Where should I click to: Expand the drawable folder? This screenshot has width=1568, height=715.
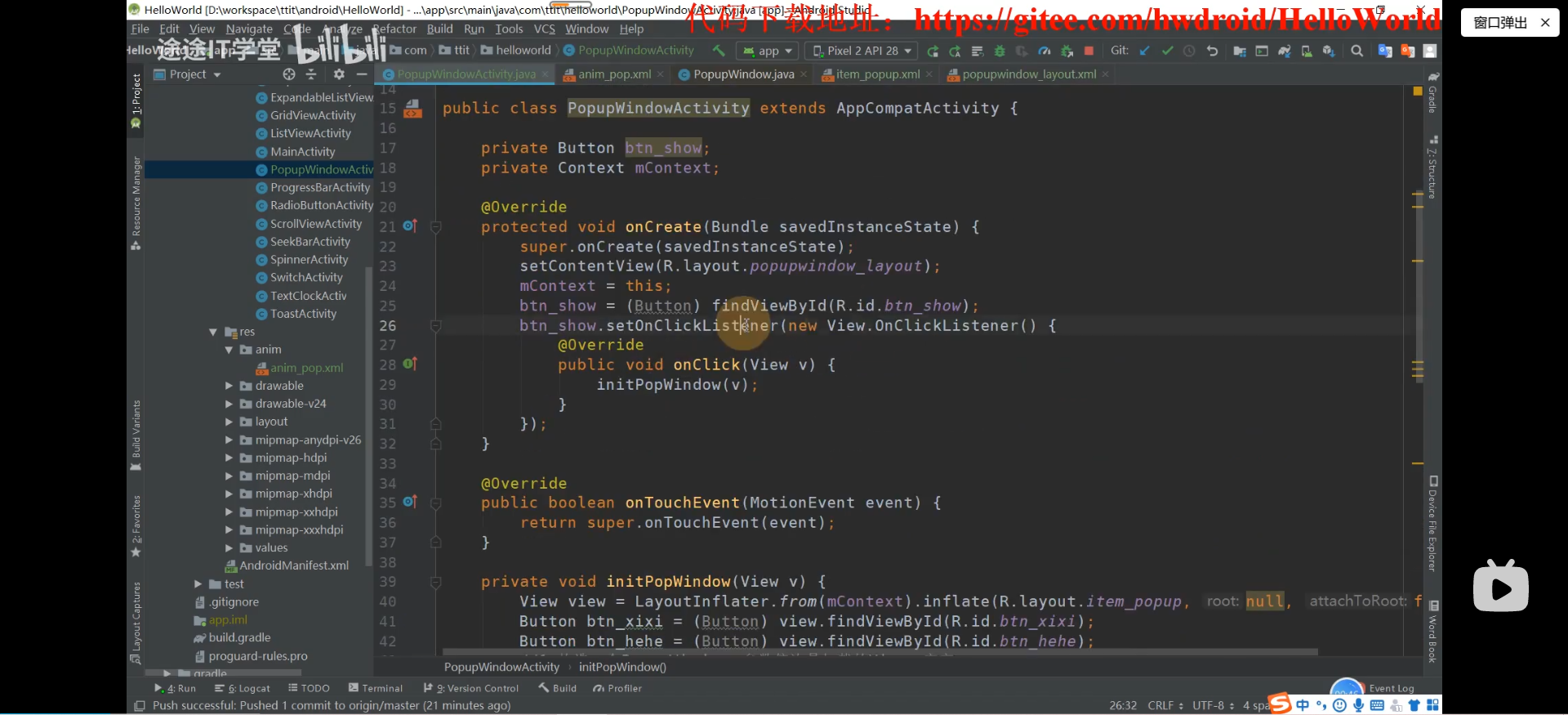[x=229, y=386]
